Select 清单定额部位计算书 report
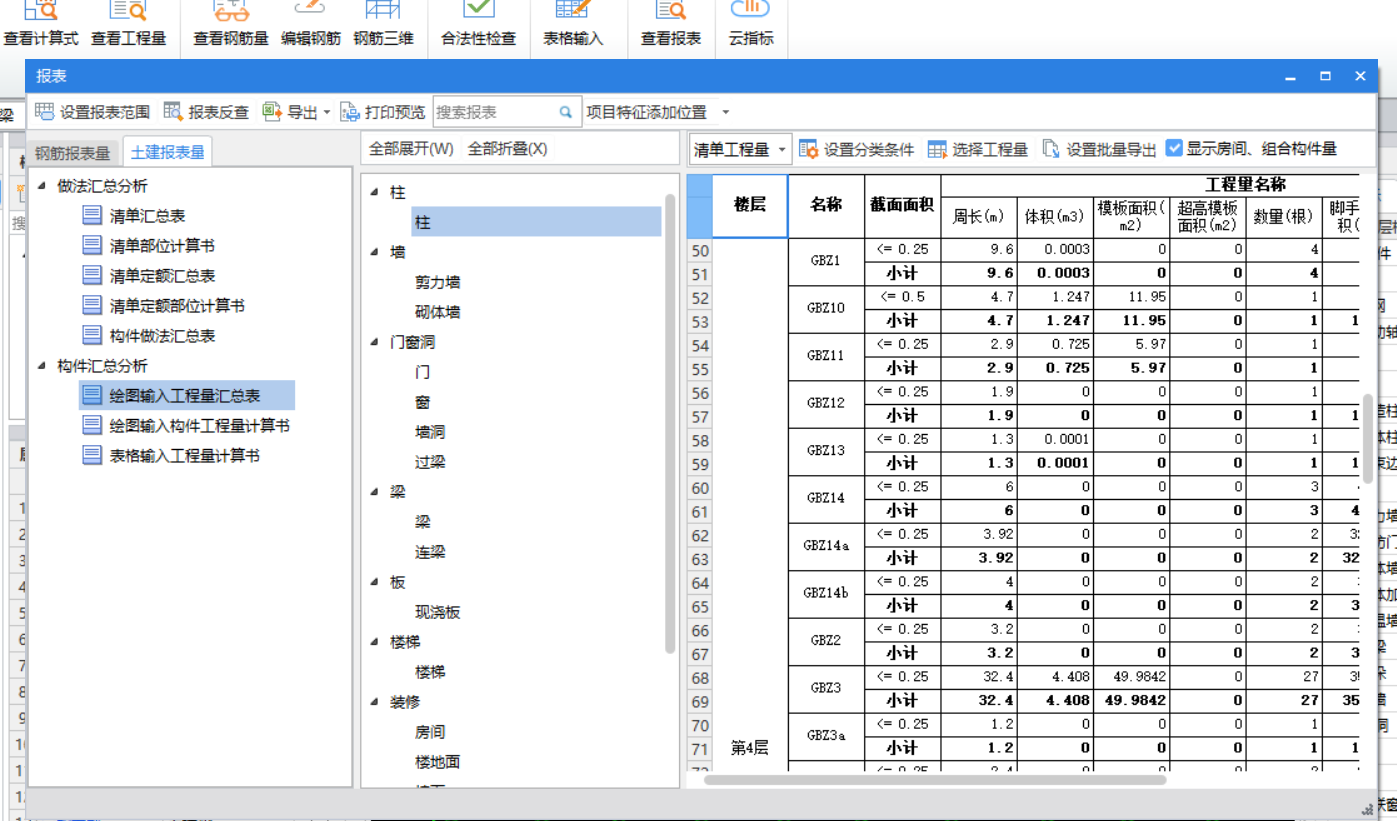 164,305
